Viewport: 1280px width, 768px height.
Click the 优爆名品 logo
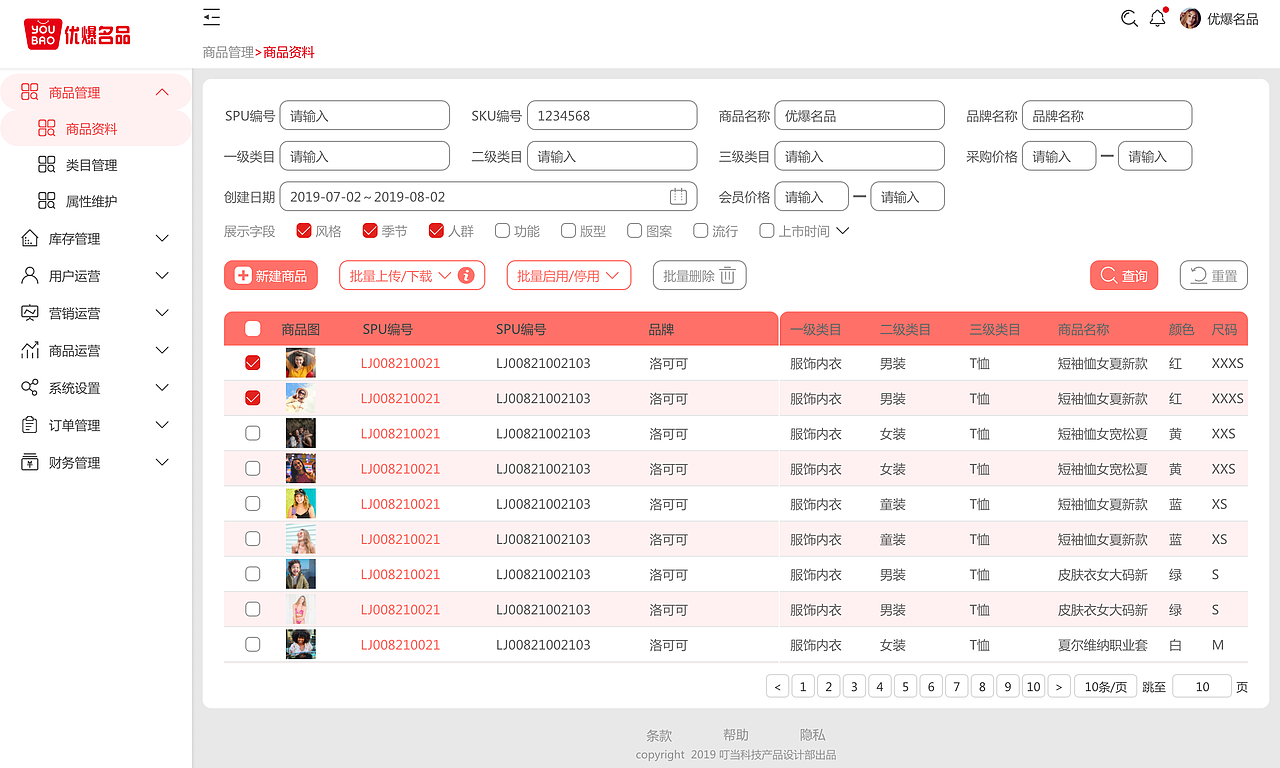click(77, 34)
